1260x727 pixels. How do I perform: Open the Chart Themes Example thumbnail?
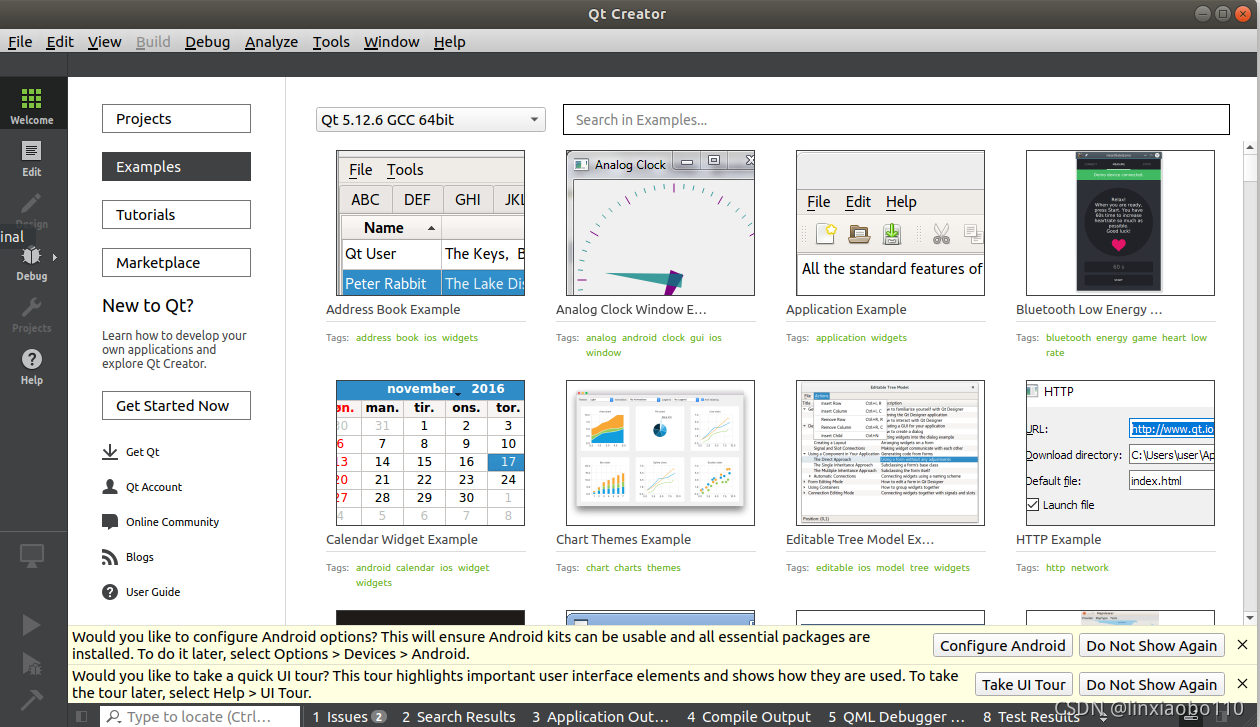click(x=660, y=453)
